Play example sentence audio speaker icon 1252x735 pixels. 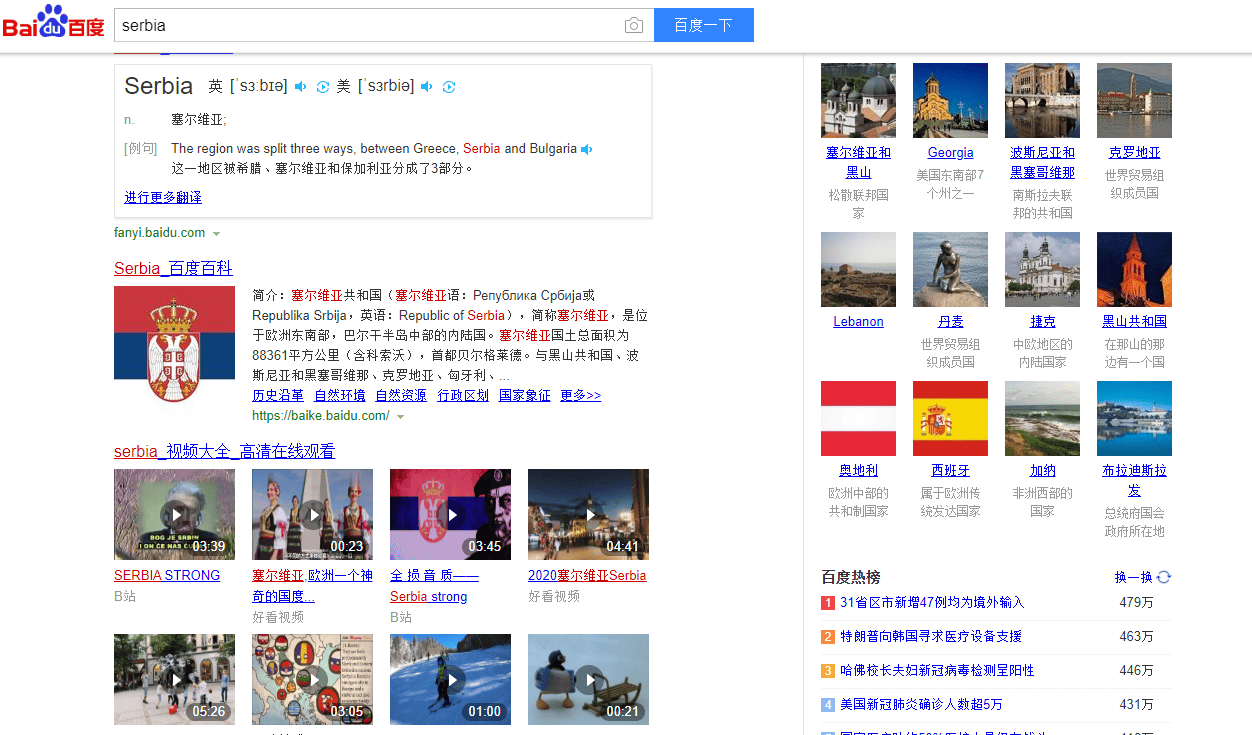(x=587, y=149)
